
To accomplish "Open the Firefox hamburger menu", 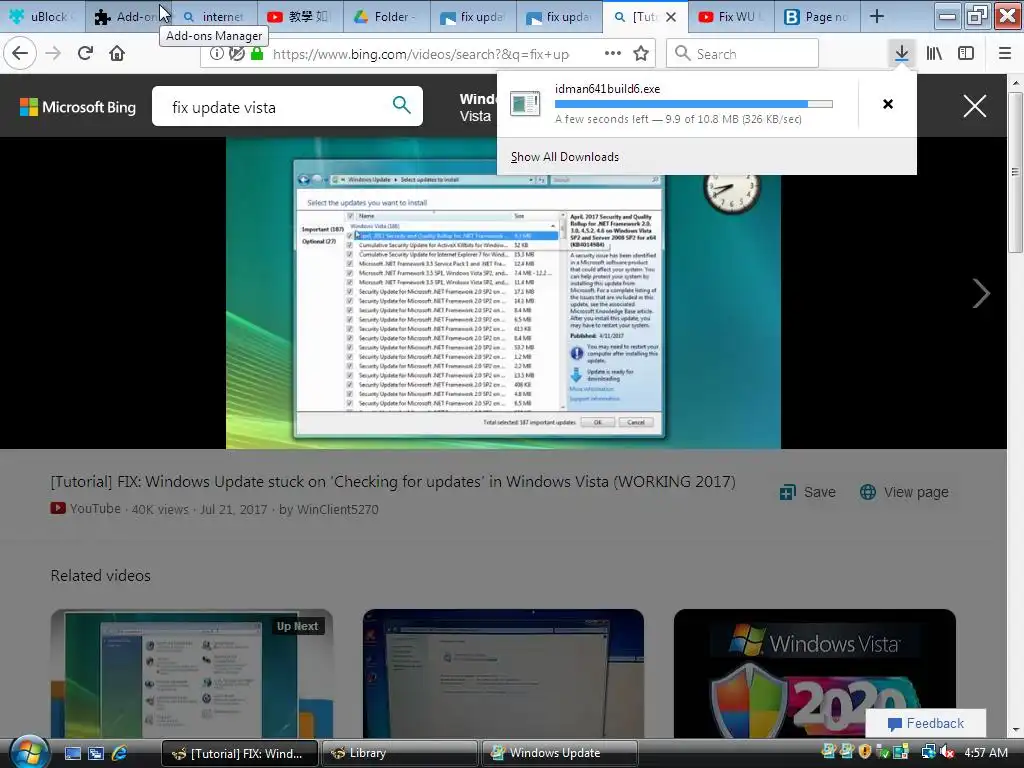I will [1005, 54].
